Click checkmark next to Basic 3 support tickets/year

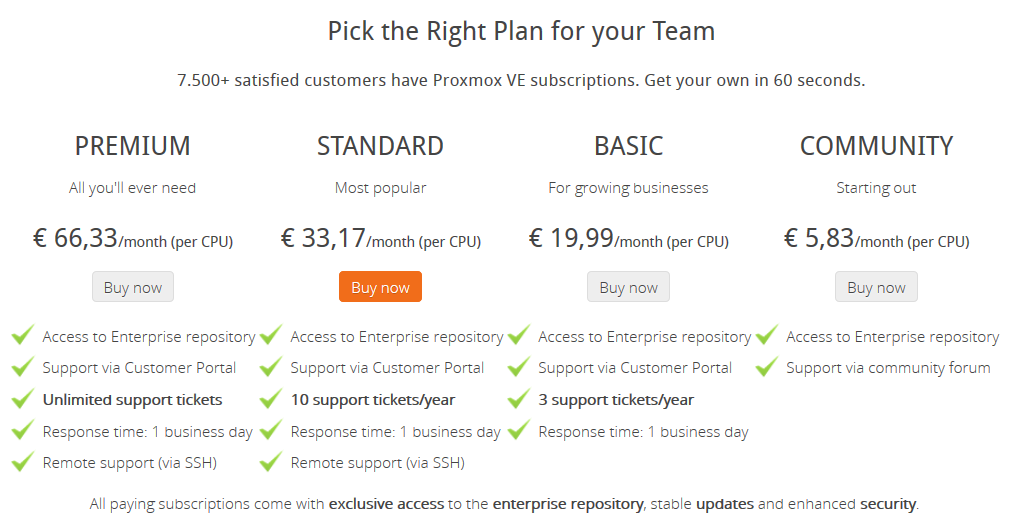519,398
